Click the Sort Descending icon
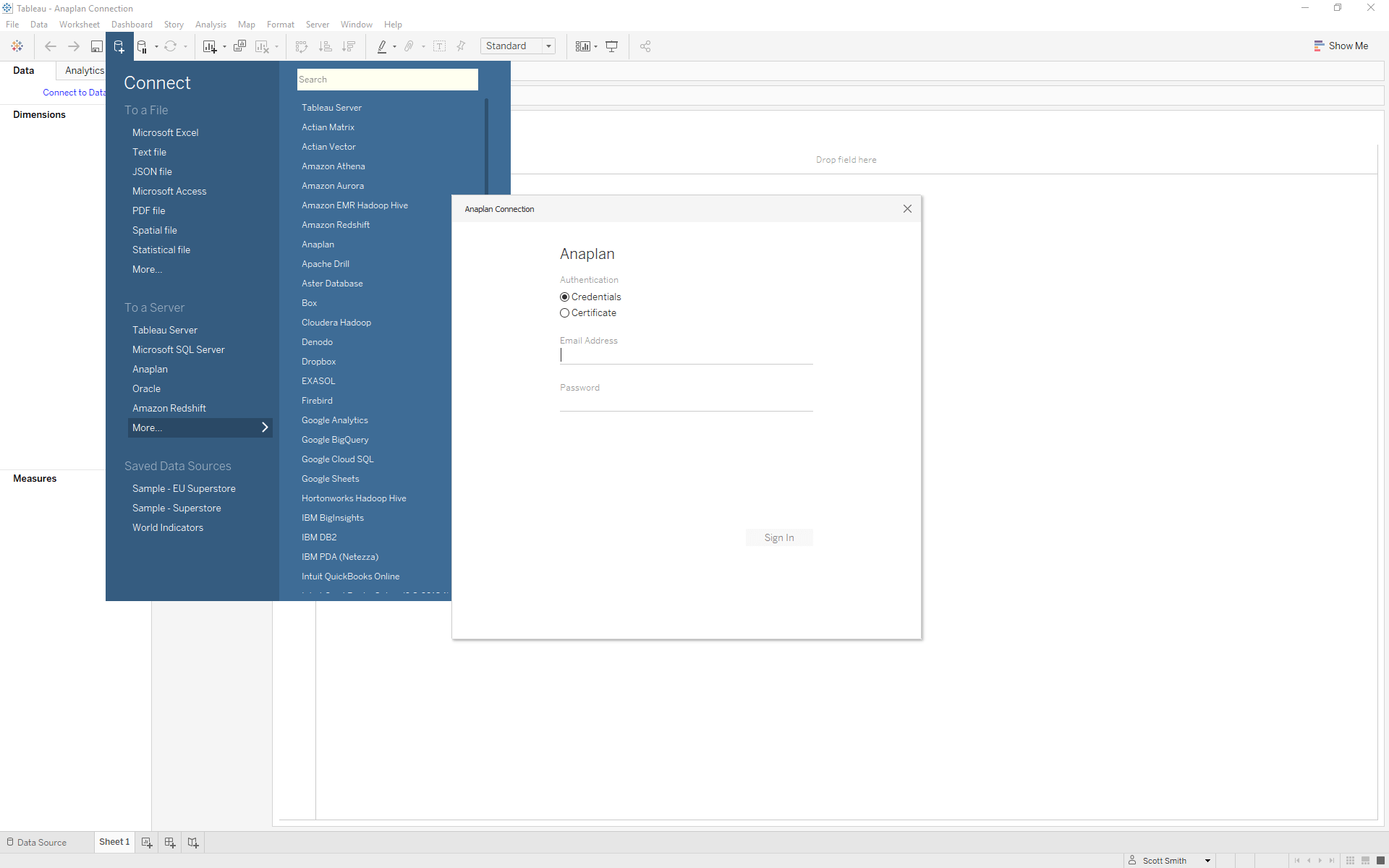Screen dimensions: 1389x868 [x=348, y=46]
